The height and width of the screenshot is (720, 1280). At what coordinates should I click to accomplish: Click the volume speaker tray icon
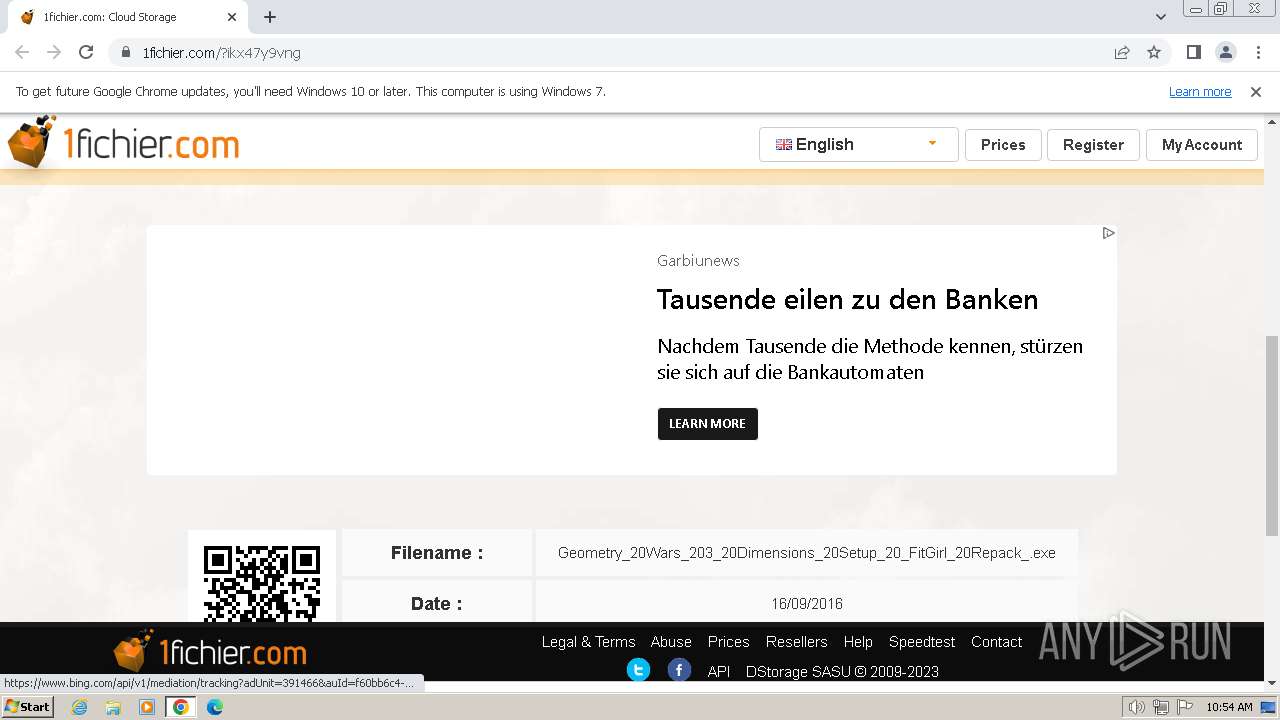click(1137, 707)
